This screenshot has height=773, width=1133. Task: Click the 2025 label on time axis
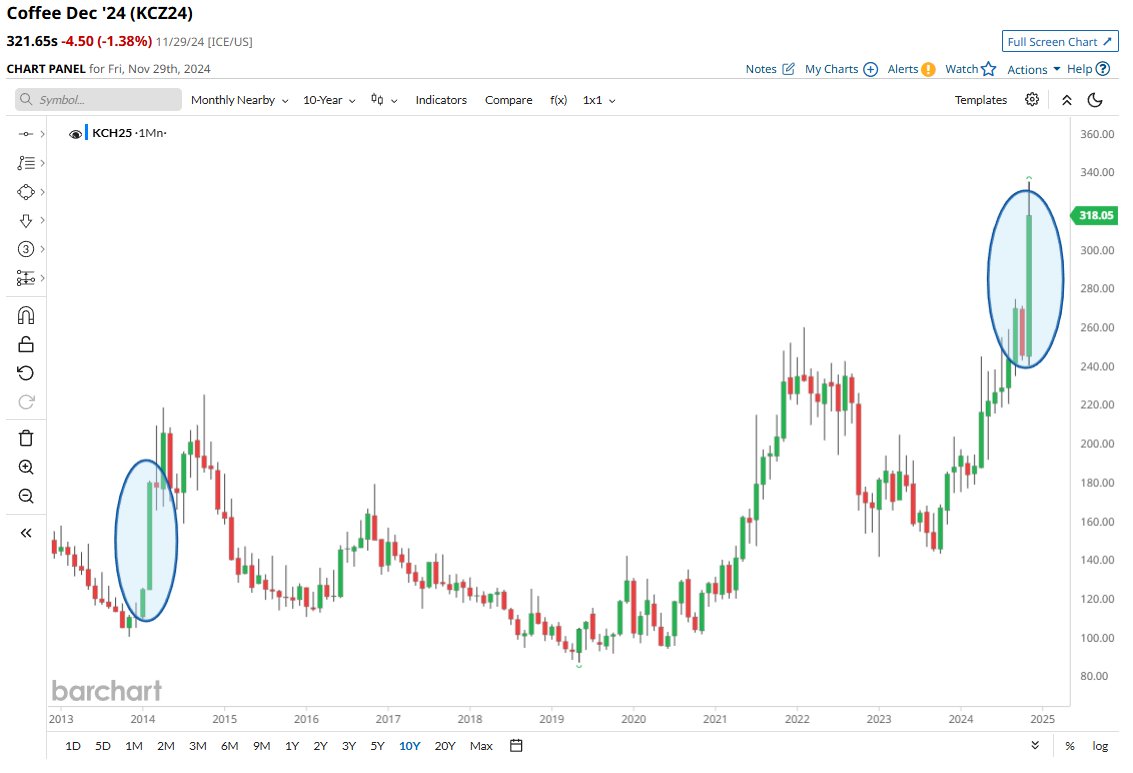[1042, 720]
